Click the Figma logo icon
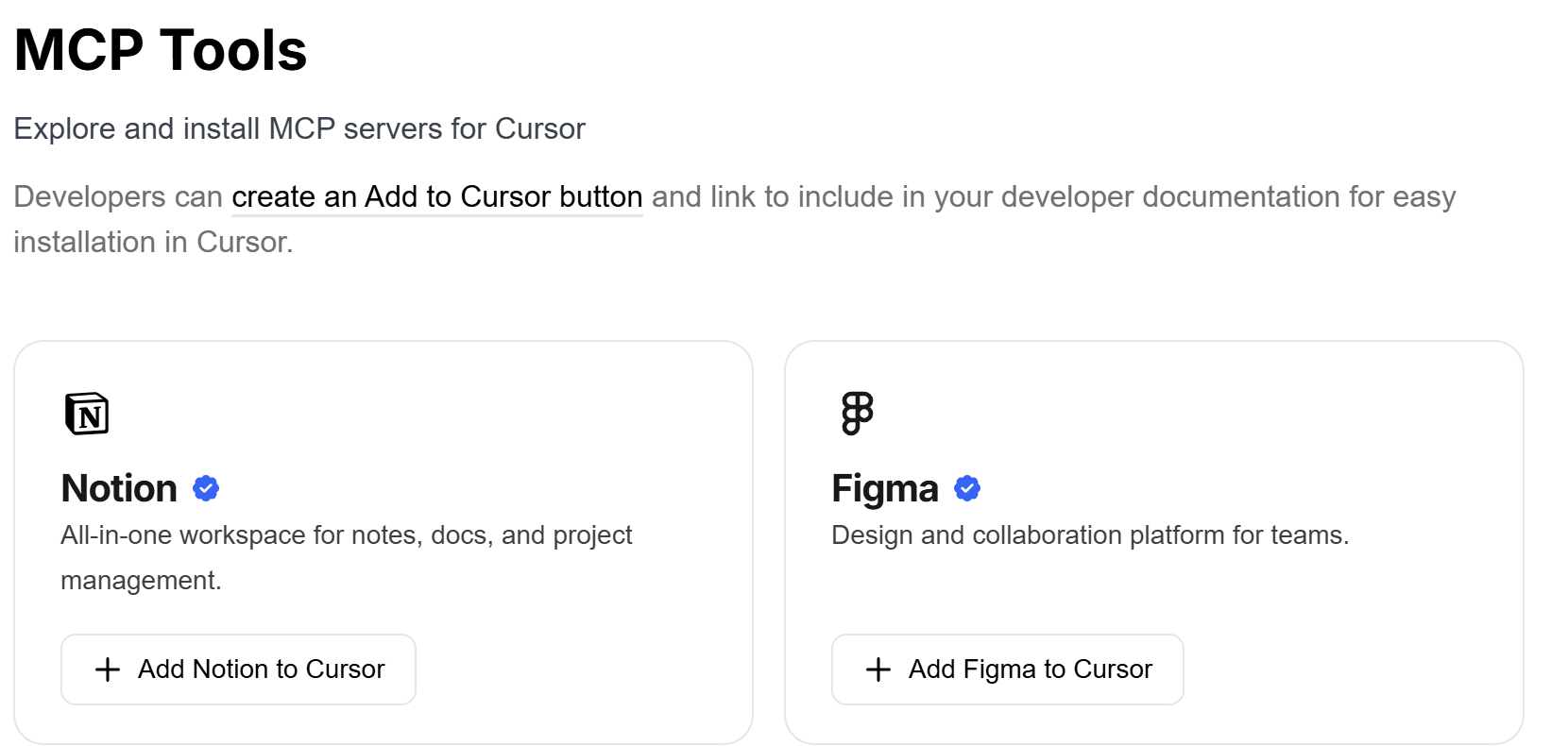This screenshot has width=1568, height=746. pos(858,414)
